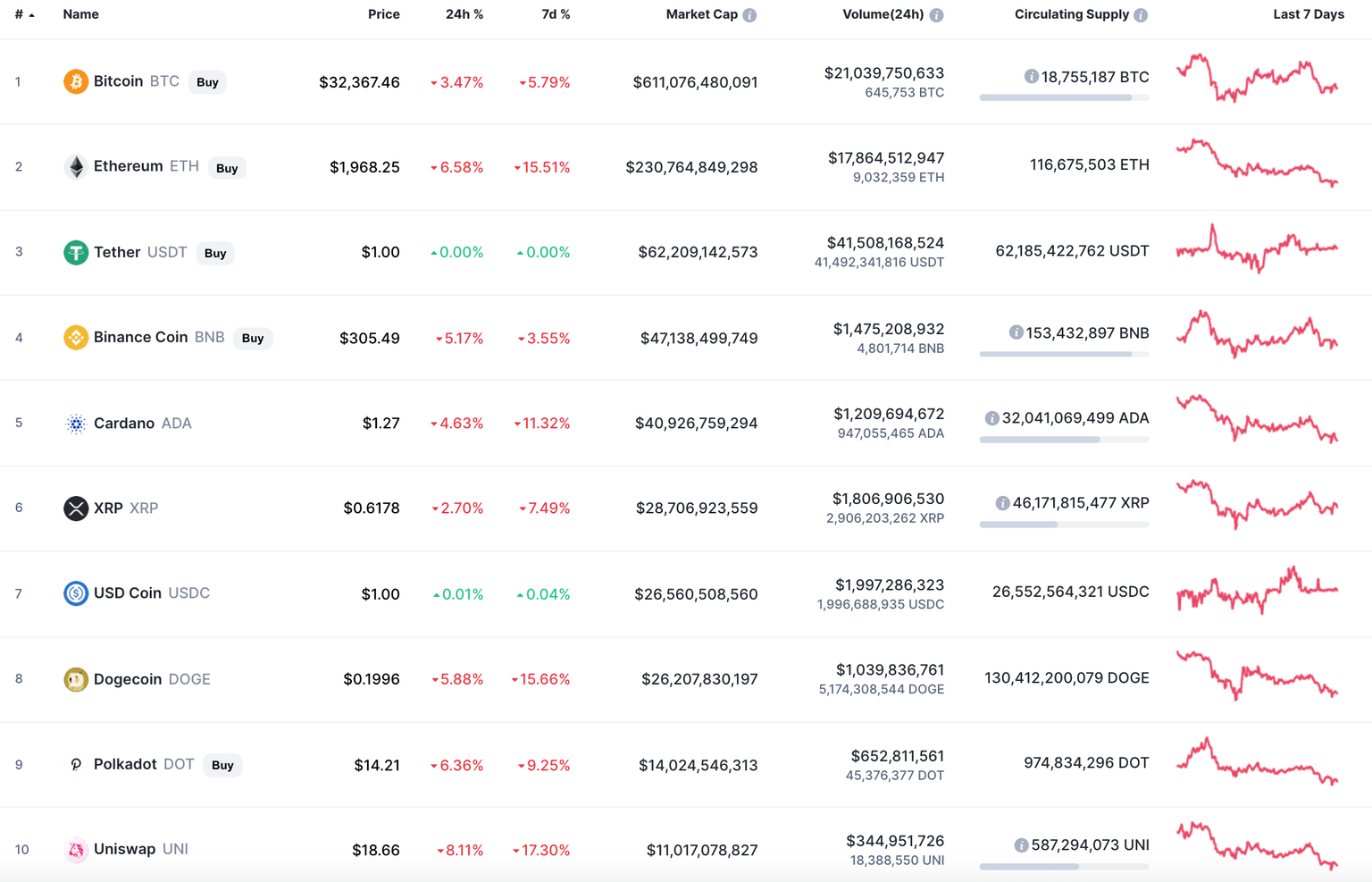Select the Last 7 Days column header
The image size is (1372, 882).
click(1308, 13)
